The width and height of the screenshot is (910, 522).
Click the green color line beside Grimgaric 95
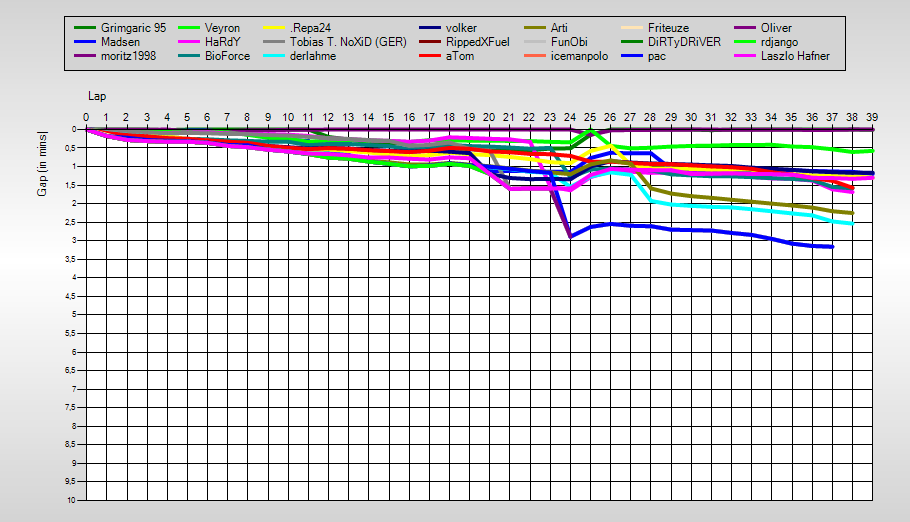(x=85, y=28)
